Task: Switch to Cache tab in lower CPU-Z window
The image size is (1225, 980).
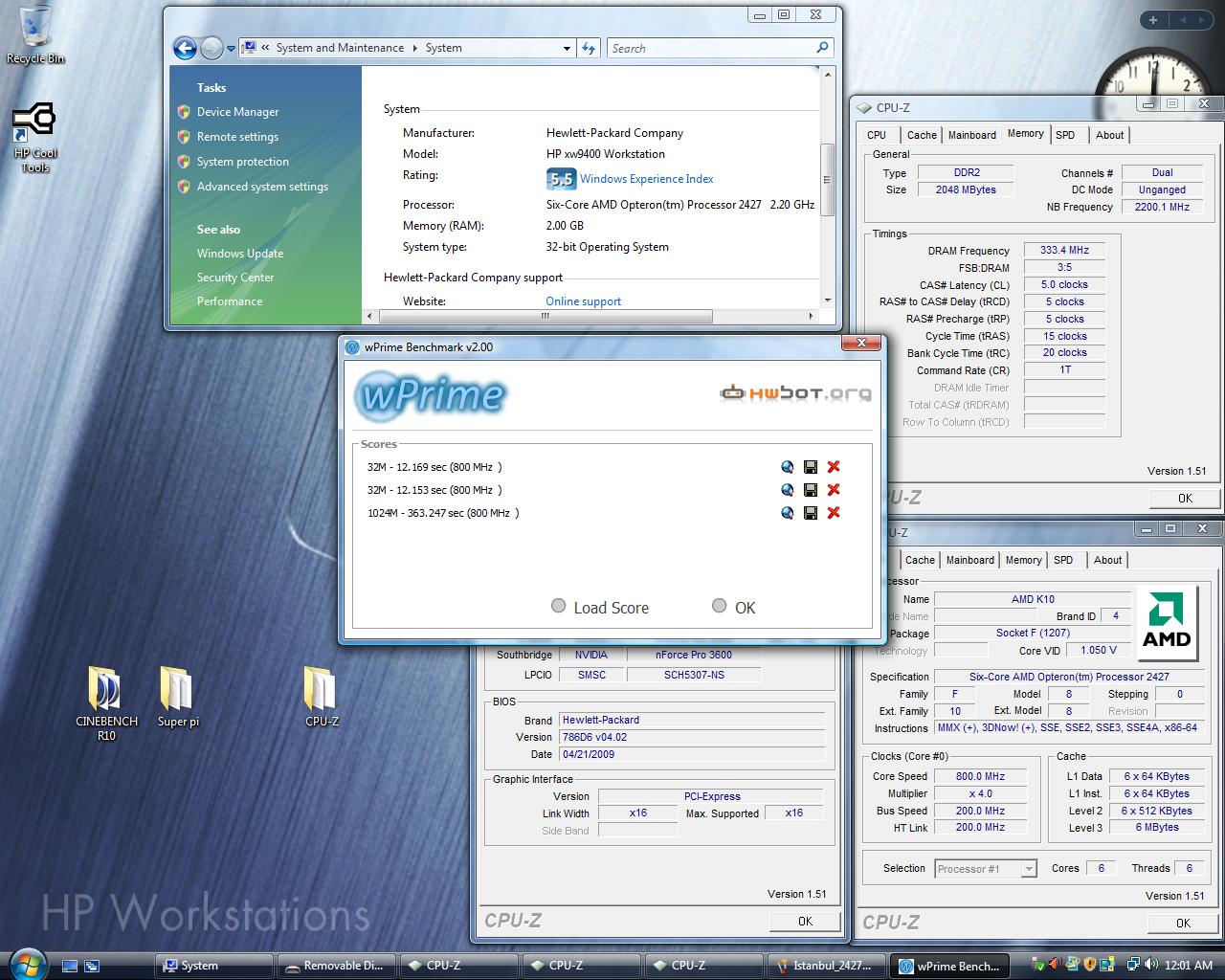Action: [x=920, y=560]
